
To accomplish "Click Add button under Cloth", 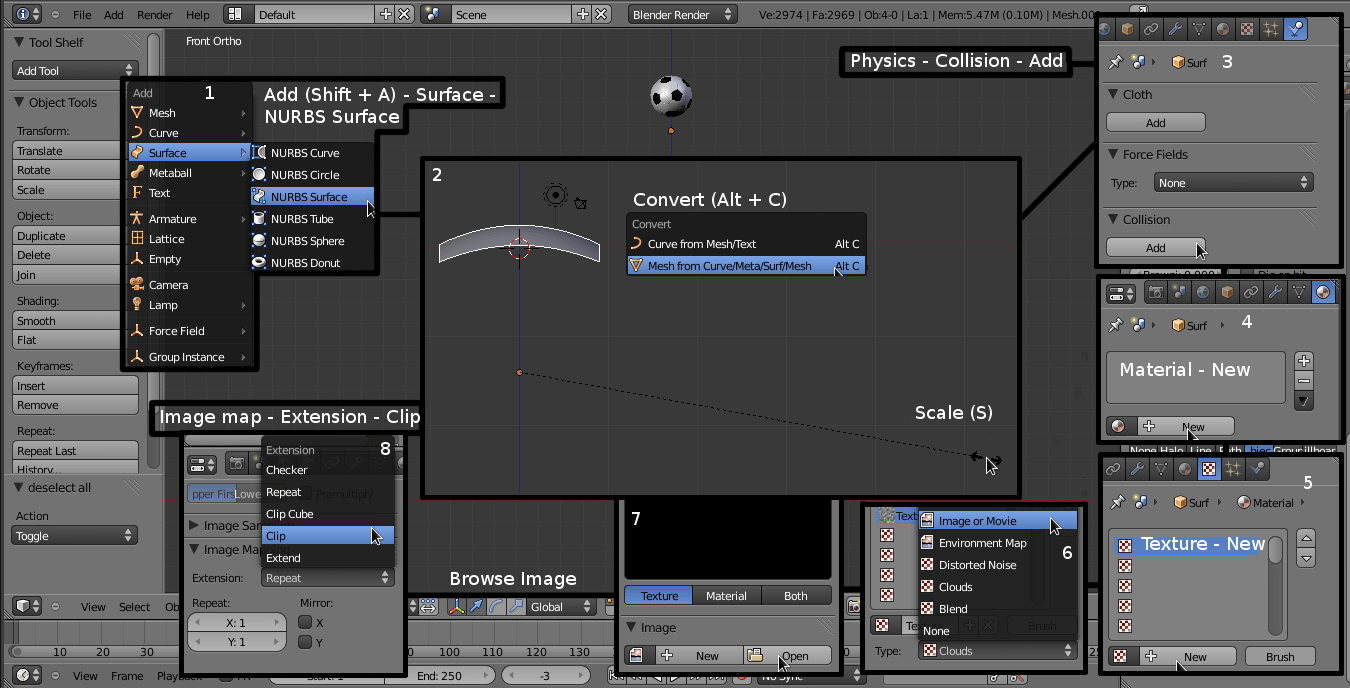I will coord(1156,123).
